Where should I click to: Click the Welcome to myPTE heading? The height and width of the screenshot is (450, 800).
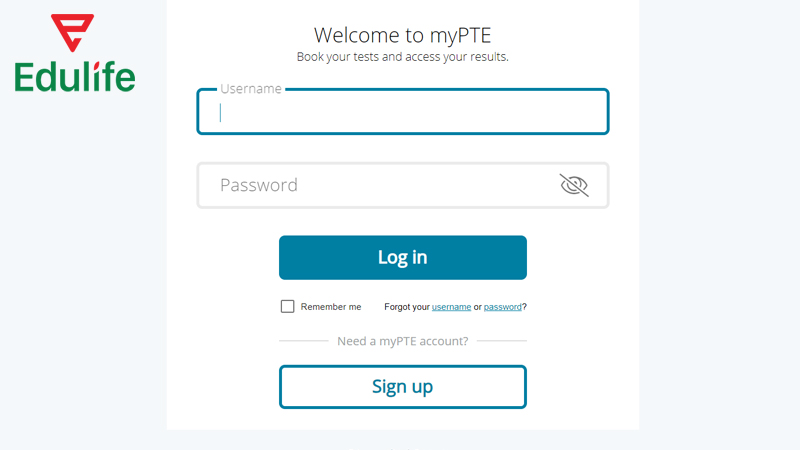click(x=402, y=36)
